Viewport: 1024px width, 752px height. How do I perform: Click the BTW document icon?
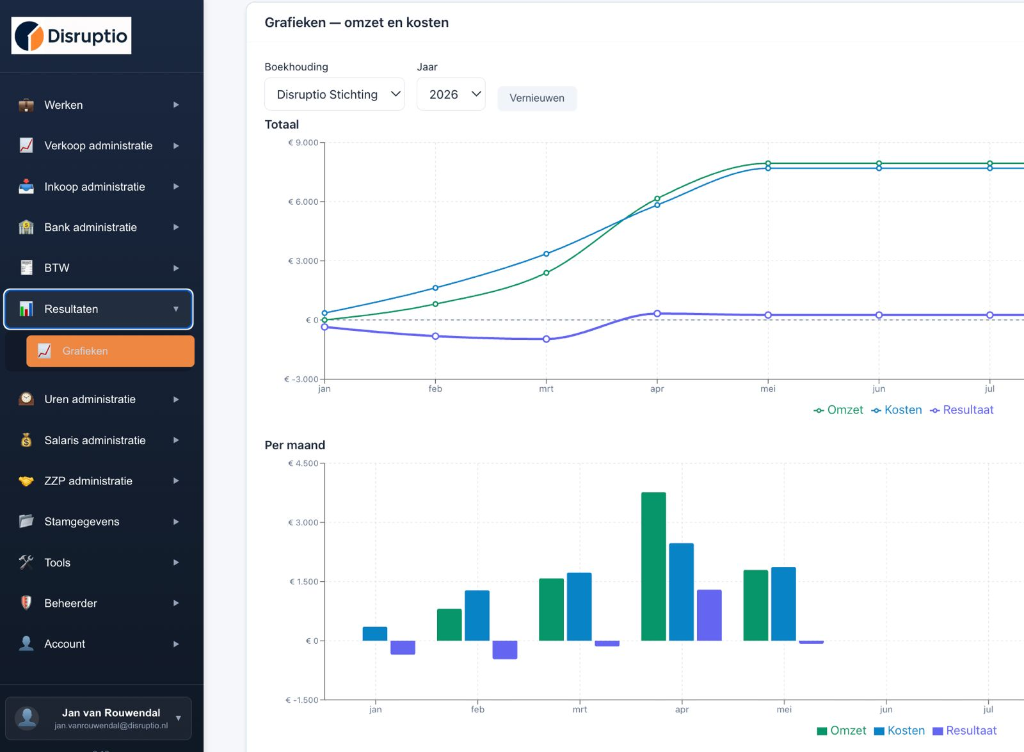(x=26, y=268)
